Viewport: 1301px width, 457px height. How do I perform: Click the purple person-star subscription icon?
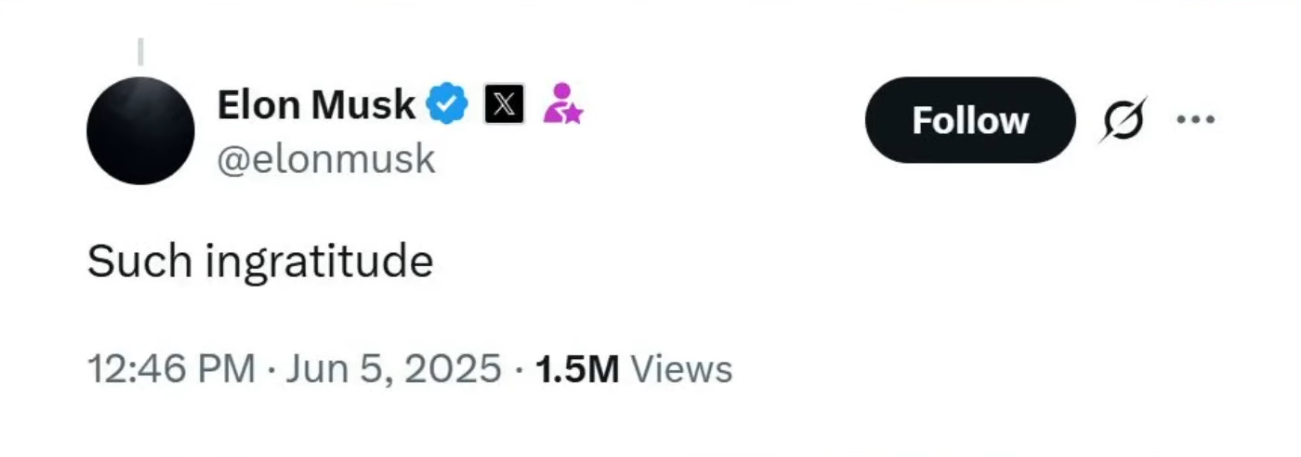[562, 103]
